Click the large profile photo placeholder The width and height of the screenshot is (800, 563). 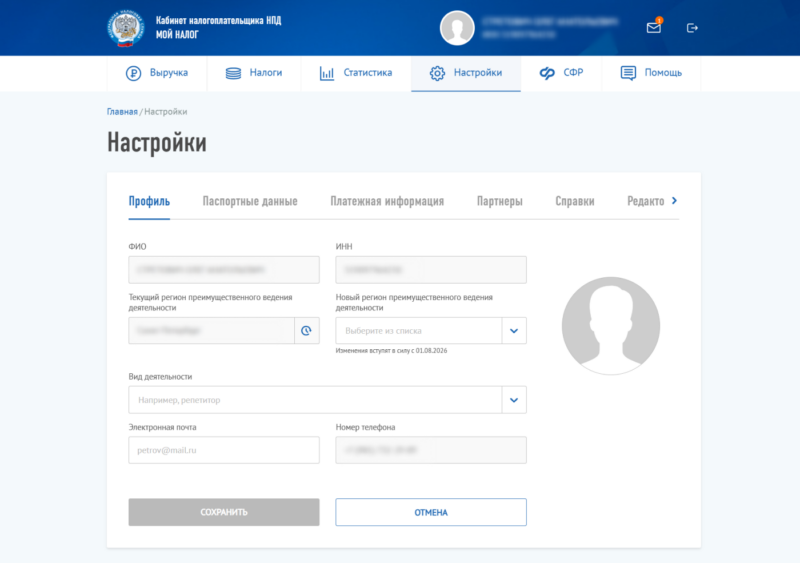pyautogui.click(x=611, y=326)
